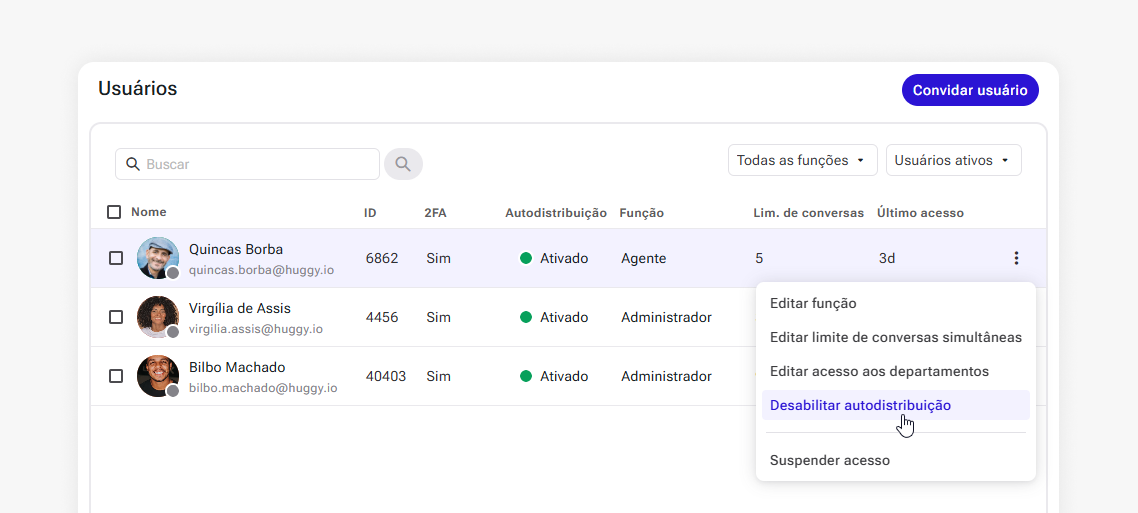
Task: Click Quincas Borba's avatar photo
Action: coord(157,258)
